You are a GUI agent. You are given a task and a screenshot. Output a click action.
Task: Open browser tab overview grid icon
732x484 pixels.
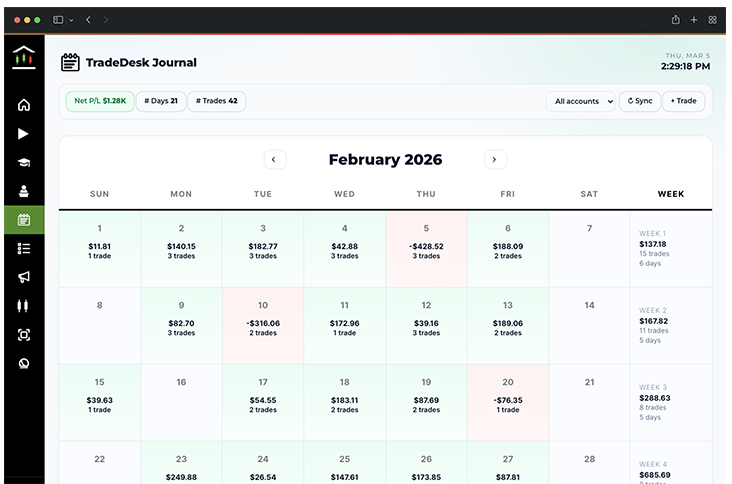click(712, 19)
